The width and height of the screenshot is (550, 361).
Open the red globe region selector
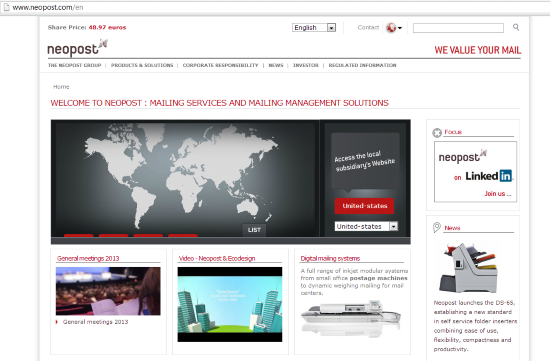tap(394, 27)
